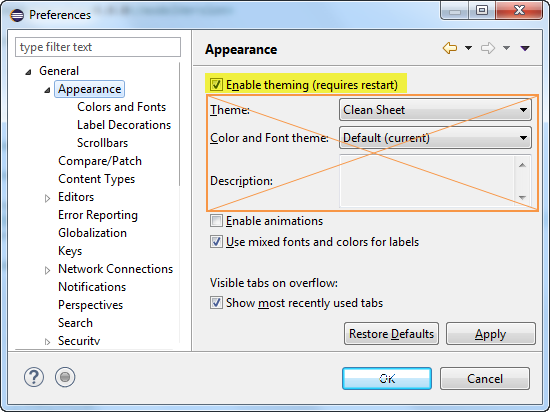Open the forward history dropdown arrow
The width and height of the screenshot is (550, 412).
506,48
